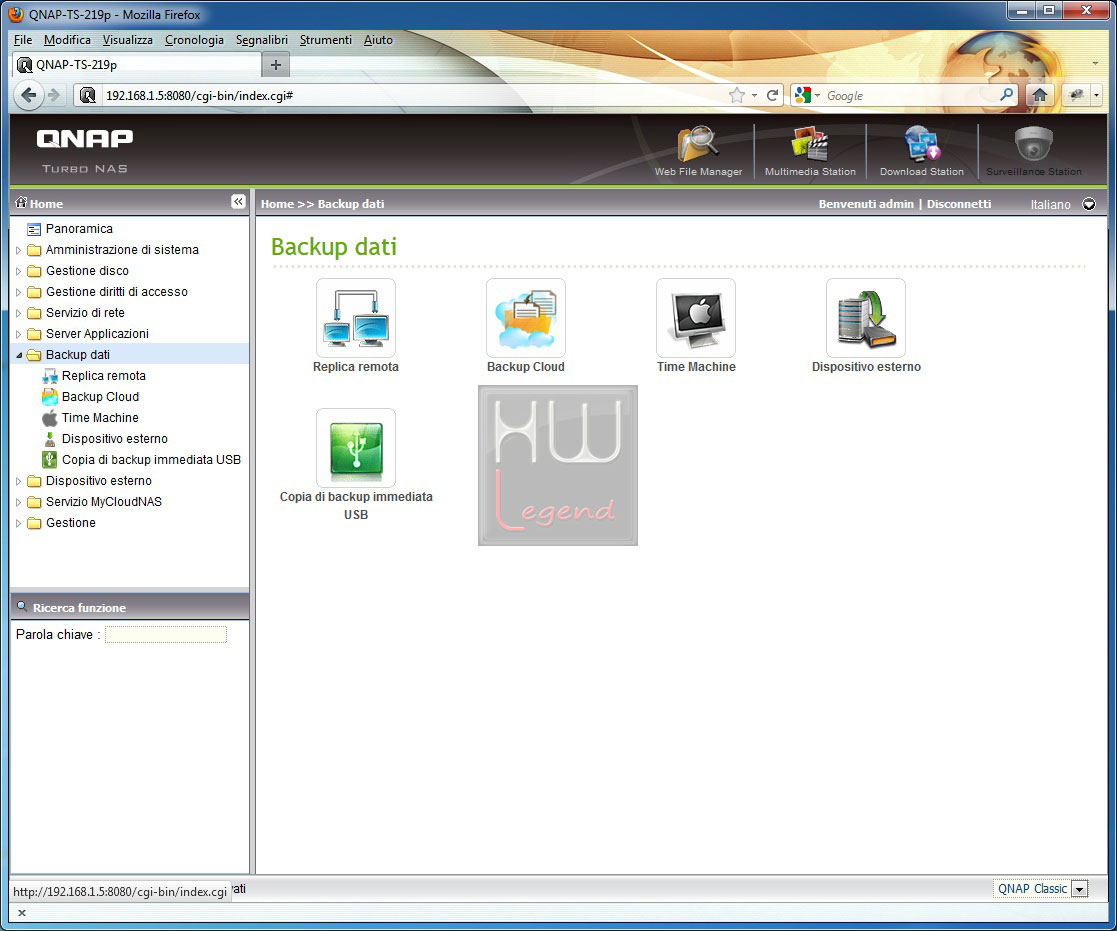This screenshot has height=931, width=1117.
Task: Click the Benvenuti admin text
Action: point(866,204)
